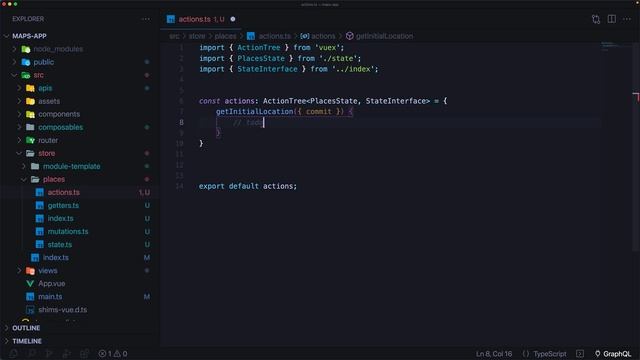Click the code minimap preview
Viewport: 640px width, 360px height.
(610, 46)
